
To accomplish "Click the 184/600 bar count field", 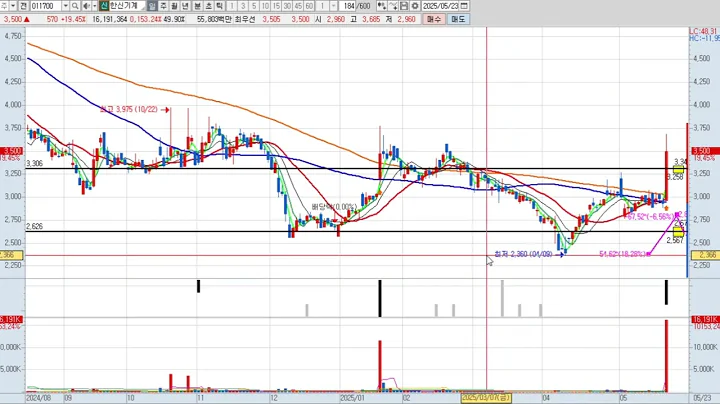I will point(357,6).
